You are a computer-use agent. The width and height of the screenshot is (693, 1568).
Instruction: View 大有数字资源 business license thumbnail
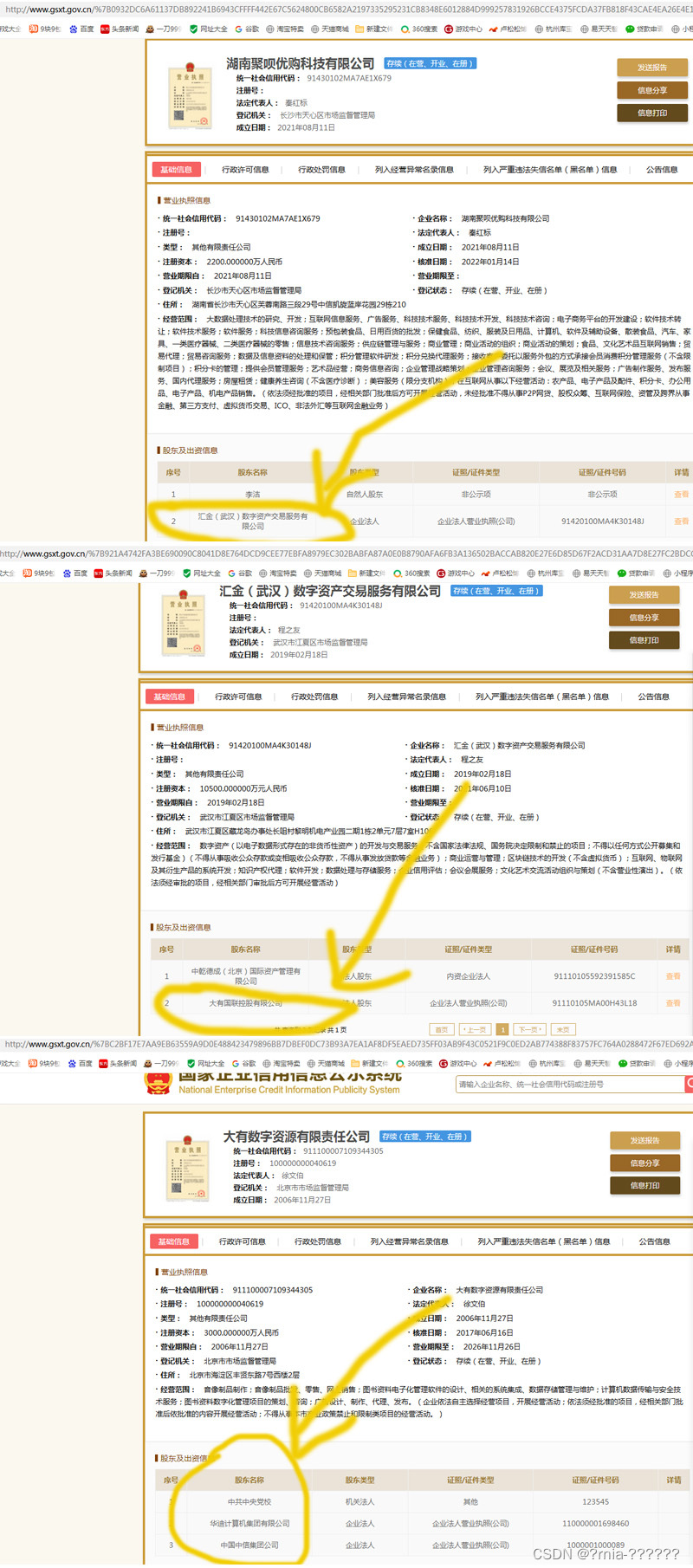pyautogui.click(x=188, y=1169)
